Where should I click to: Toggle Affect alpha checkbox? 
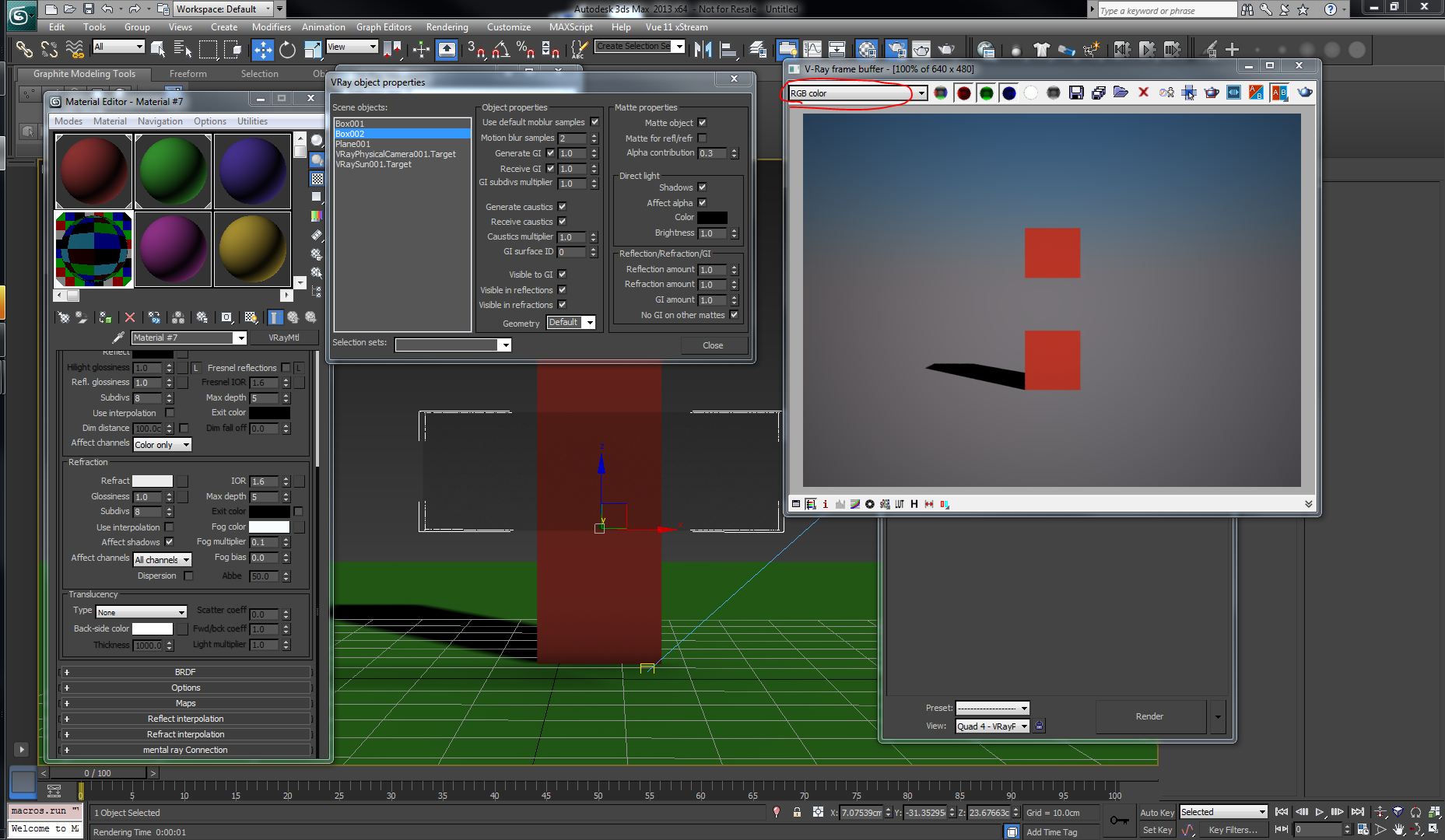point(702,203)
